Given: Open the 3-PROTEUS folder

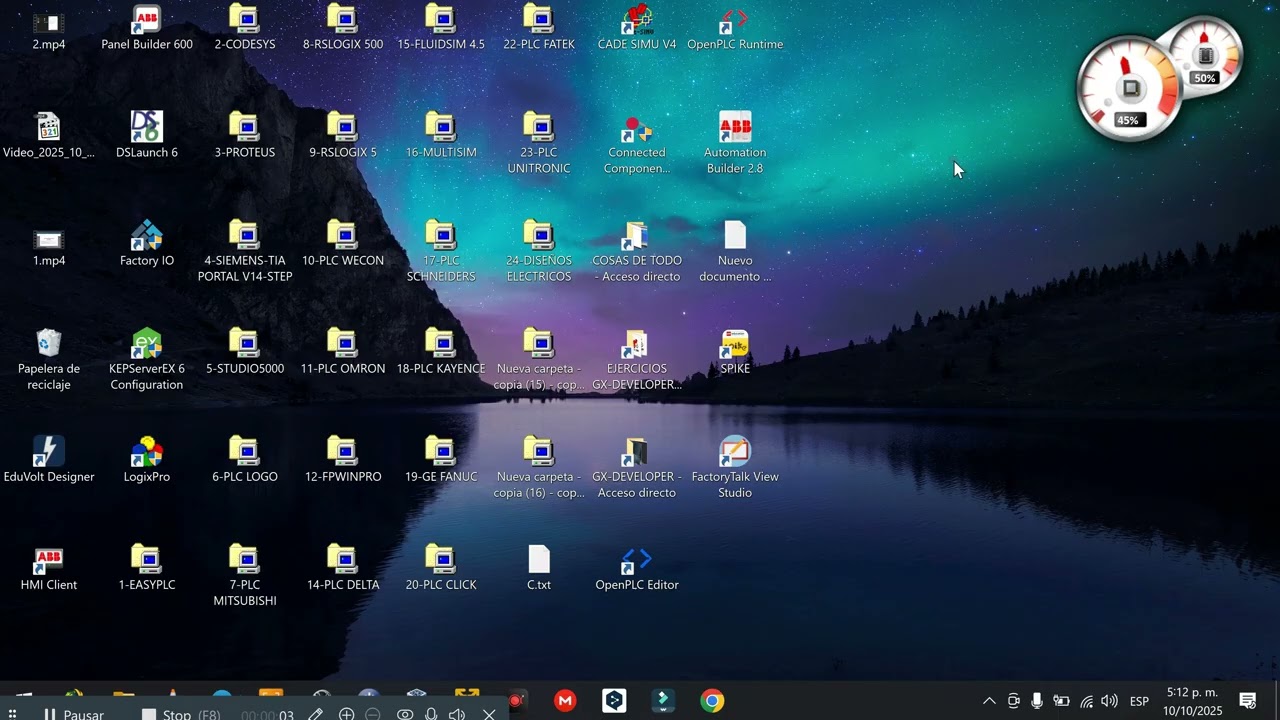Looking at the screenshot, I should [x=245, y=136].
